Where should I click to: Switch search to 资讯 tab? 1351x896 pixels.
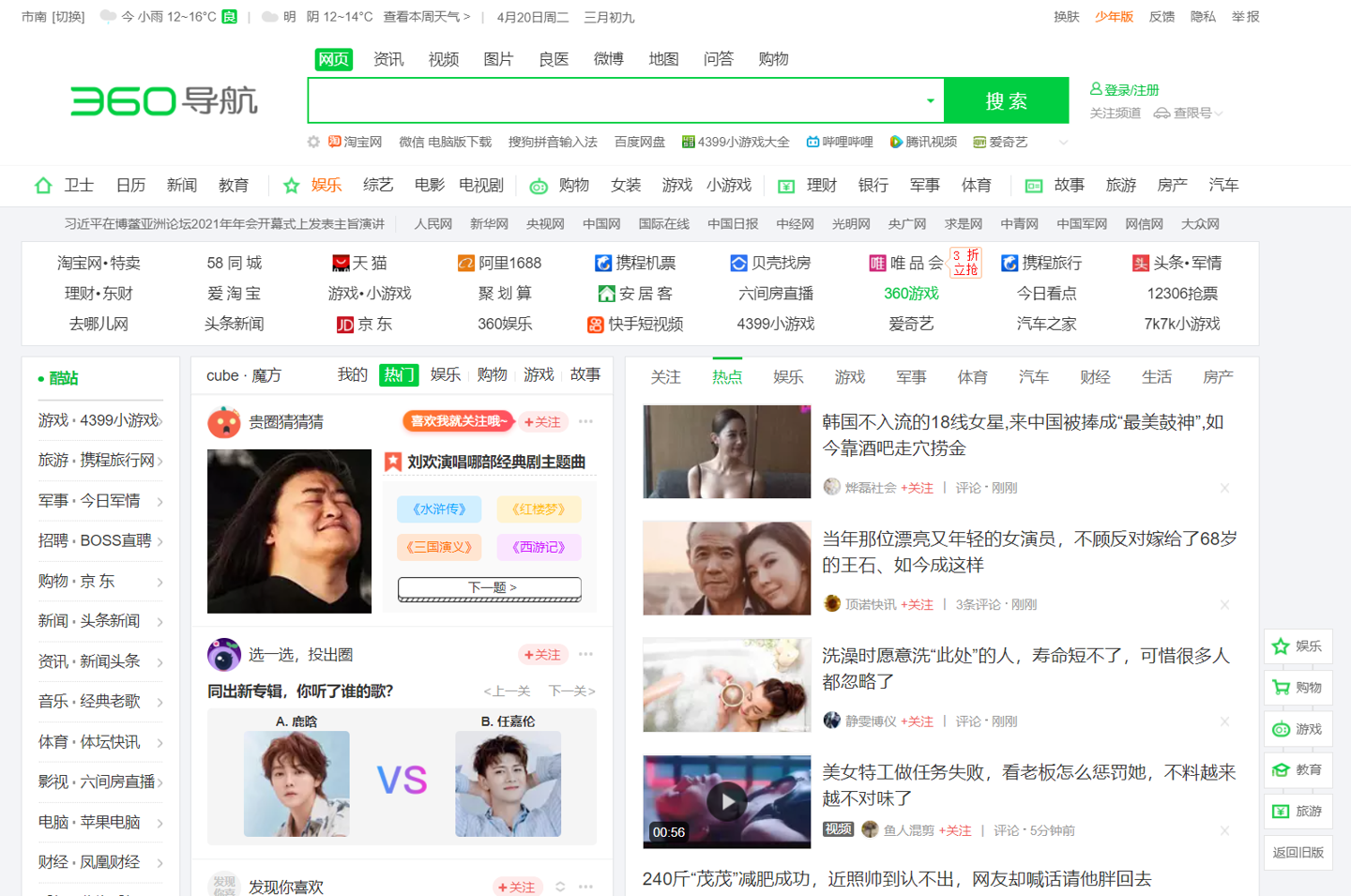388,59
